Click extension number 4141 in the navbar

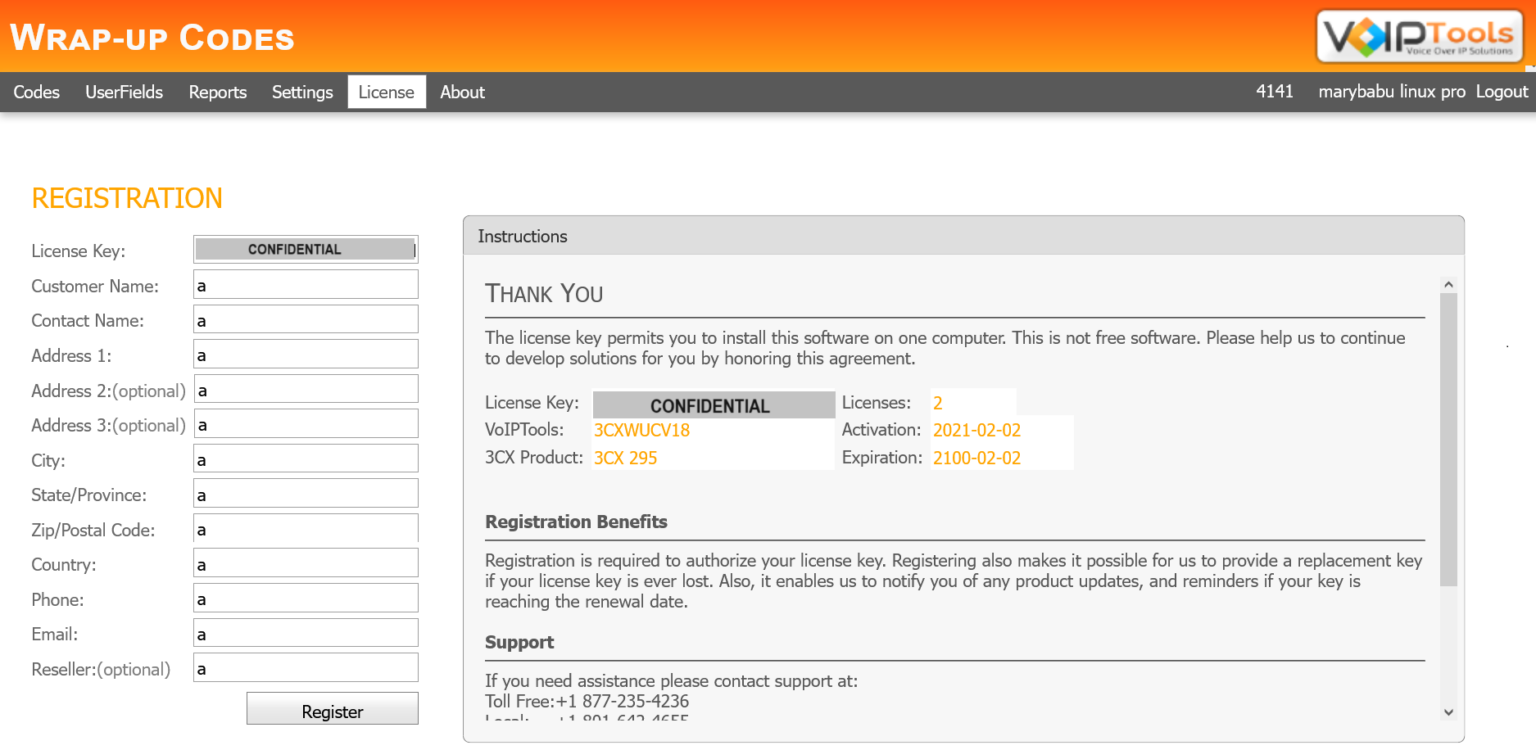point(1274,91)
